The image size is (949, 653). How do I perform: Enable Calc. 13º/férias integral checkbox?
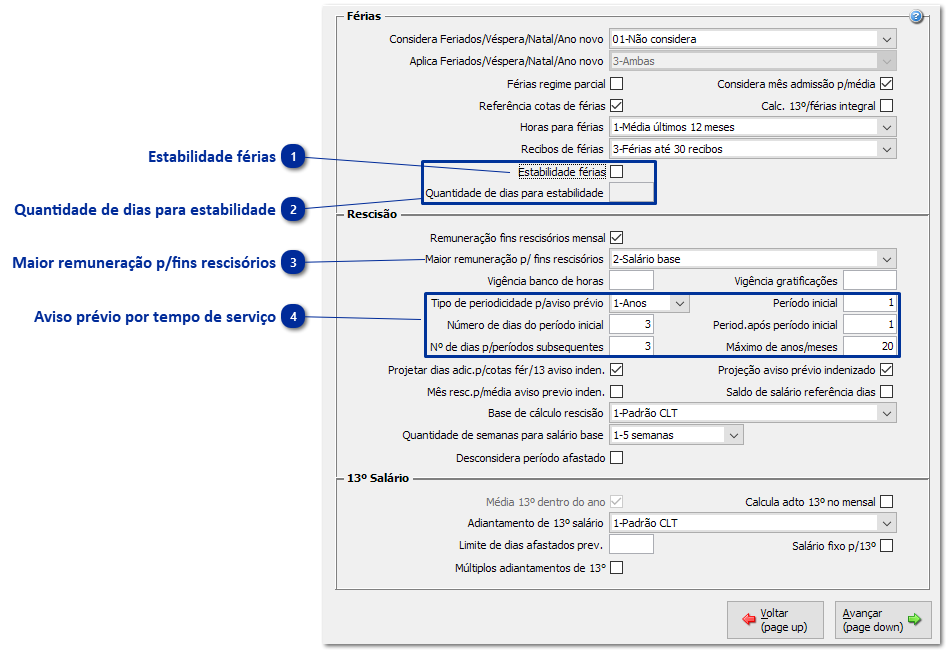[x=887, y=105]
